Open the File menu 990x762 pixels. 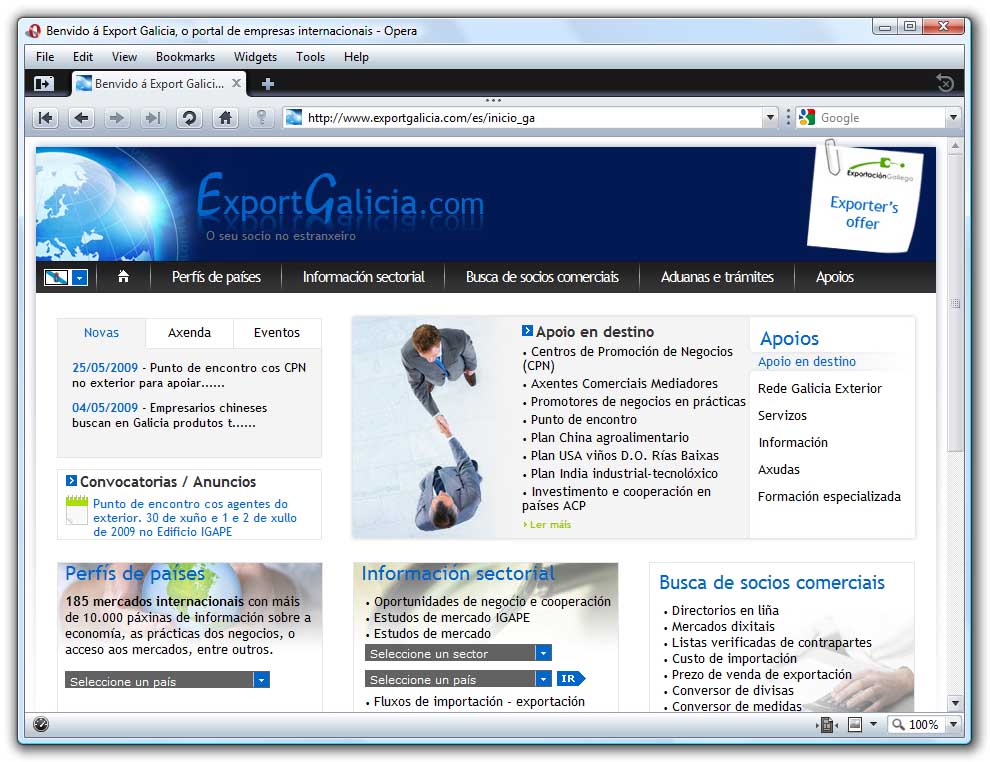45,57
